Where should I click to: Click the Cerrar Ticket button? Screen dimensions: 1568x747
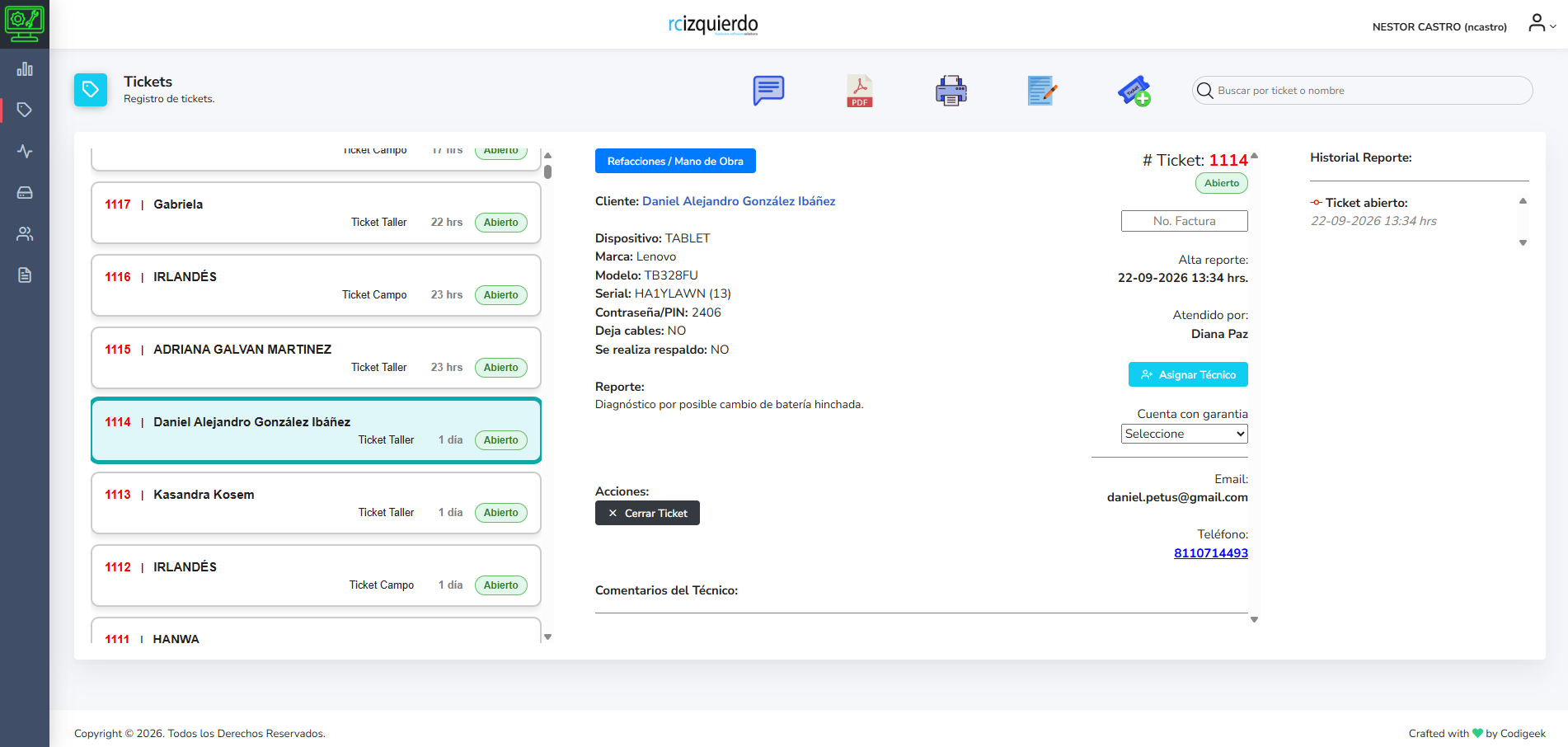tap(647, 513)
